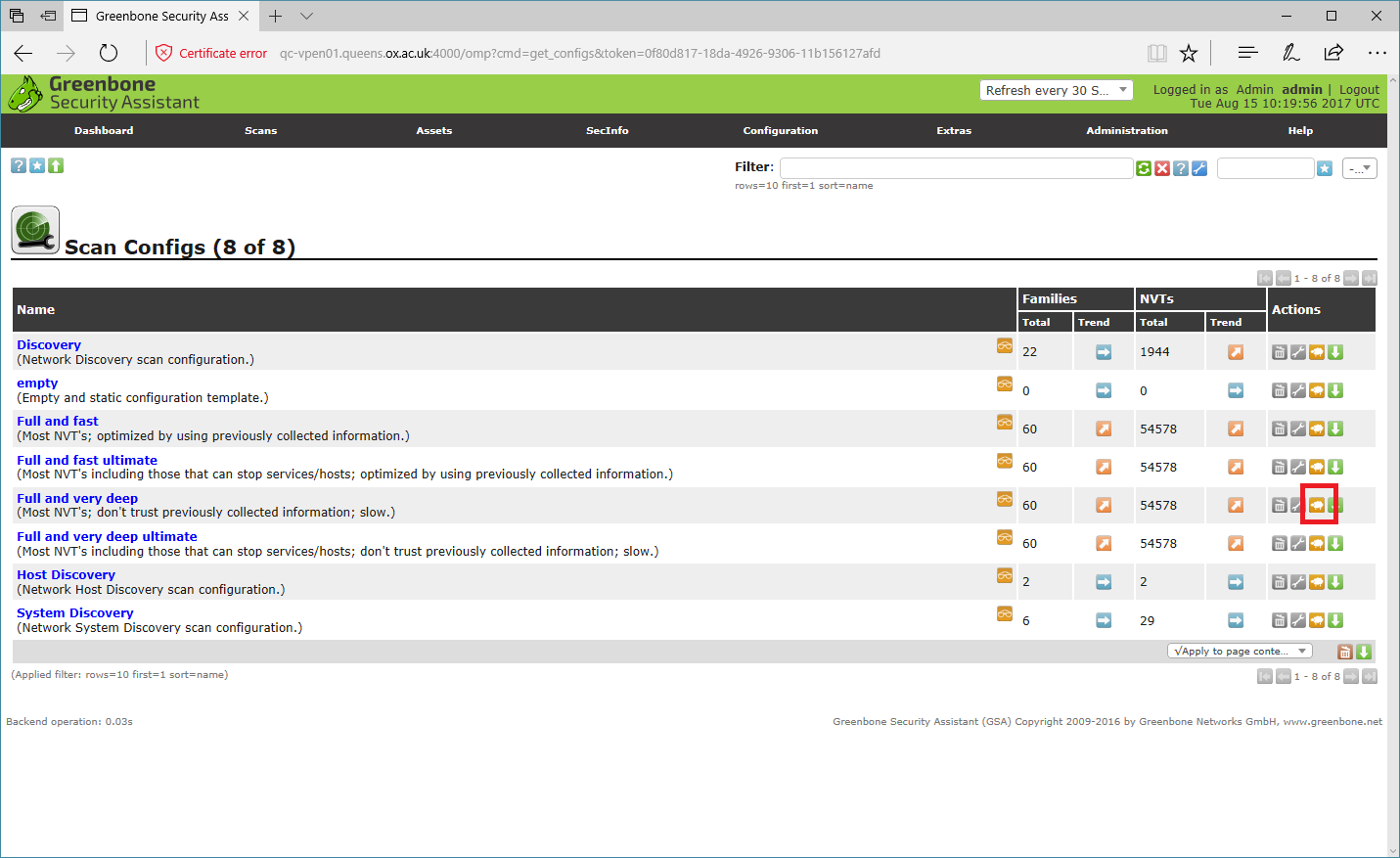Clone the Full and very deep config
The height and width of the screenshot is (858, 1400).
[1317, 505]
